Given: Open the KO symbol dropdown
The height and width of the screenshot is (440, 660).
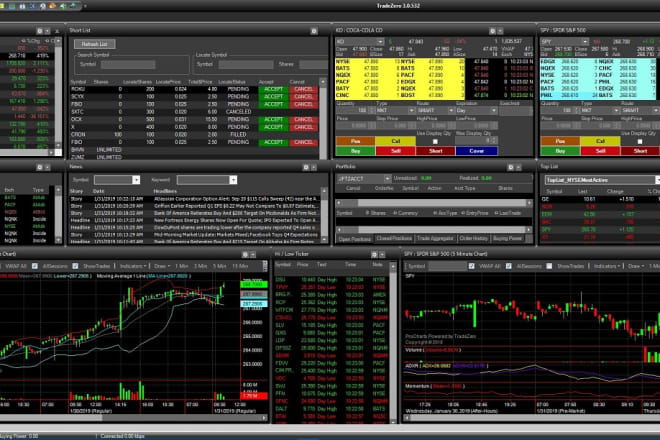Looking at the screenshot, I should pos(380,42).
